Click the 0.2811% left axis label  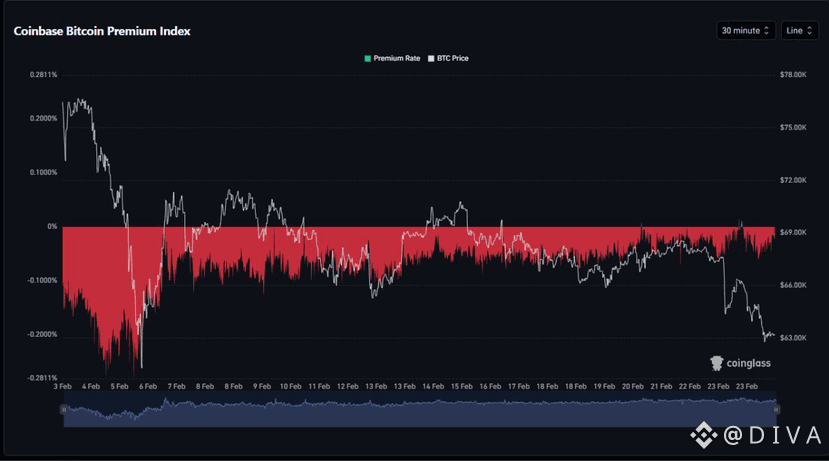coord(43,75)
